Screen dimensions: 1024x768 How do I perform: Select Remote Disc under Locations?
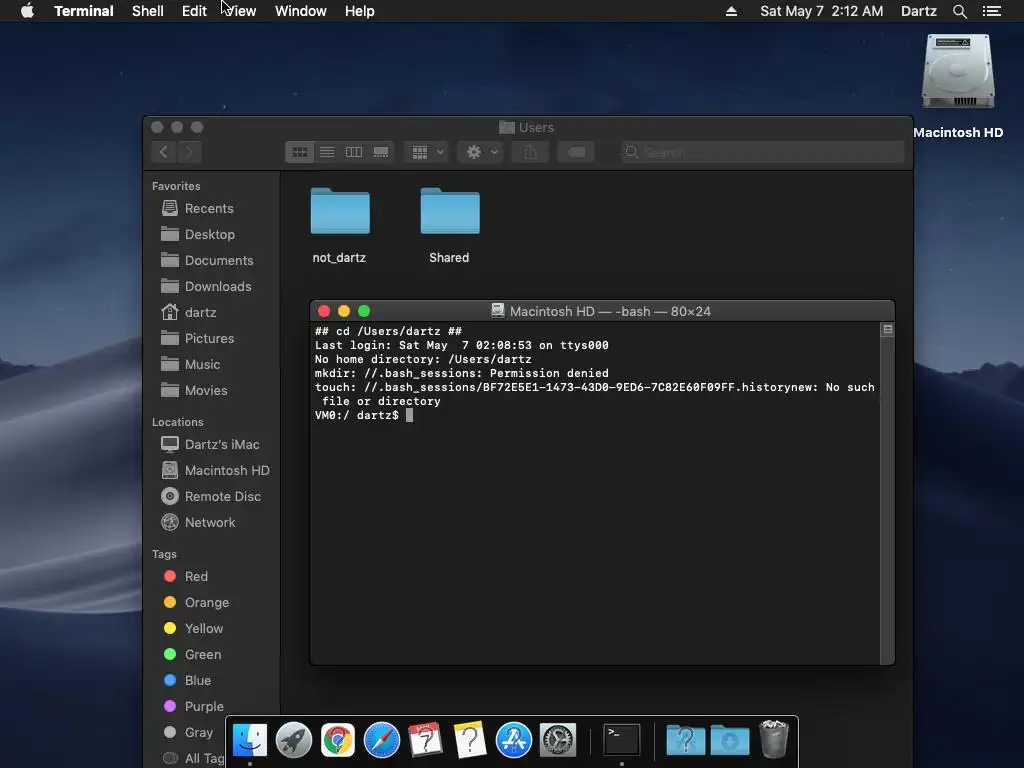[222, 497]
